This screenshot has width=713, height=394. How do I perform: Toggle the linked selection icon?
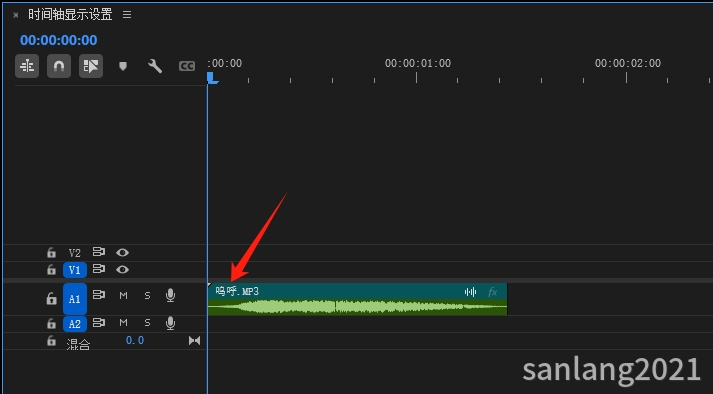[x=91, y=66]
